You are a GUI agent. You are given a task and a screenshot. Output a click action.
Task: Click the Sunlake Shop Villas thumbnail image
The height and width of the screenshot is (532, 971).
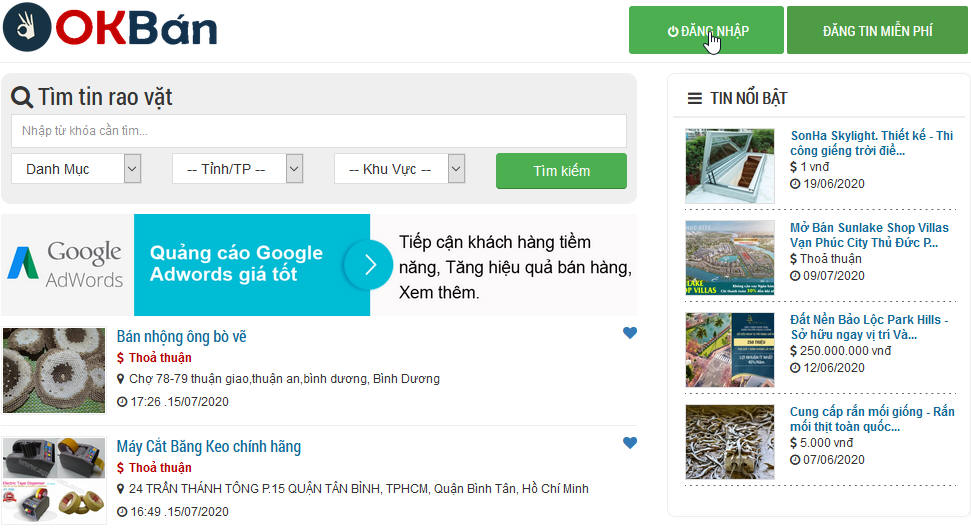click(729, 258)
